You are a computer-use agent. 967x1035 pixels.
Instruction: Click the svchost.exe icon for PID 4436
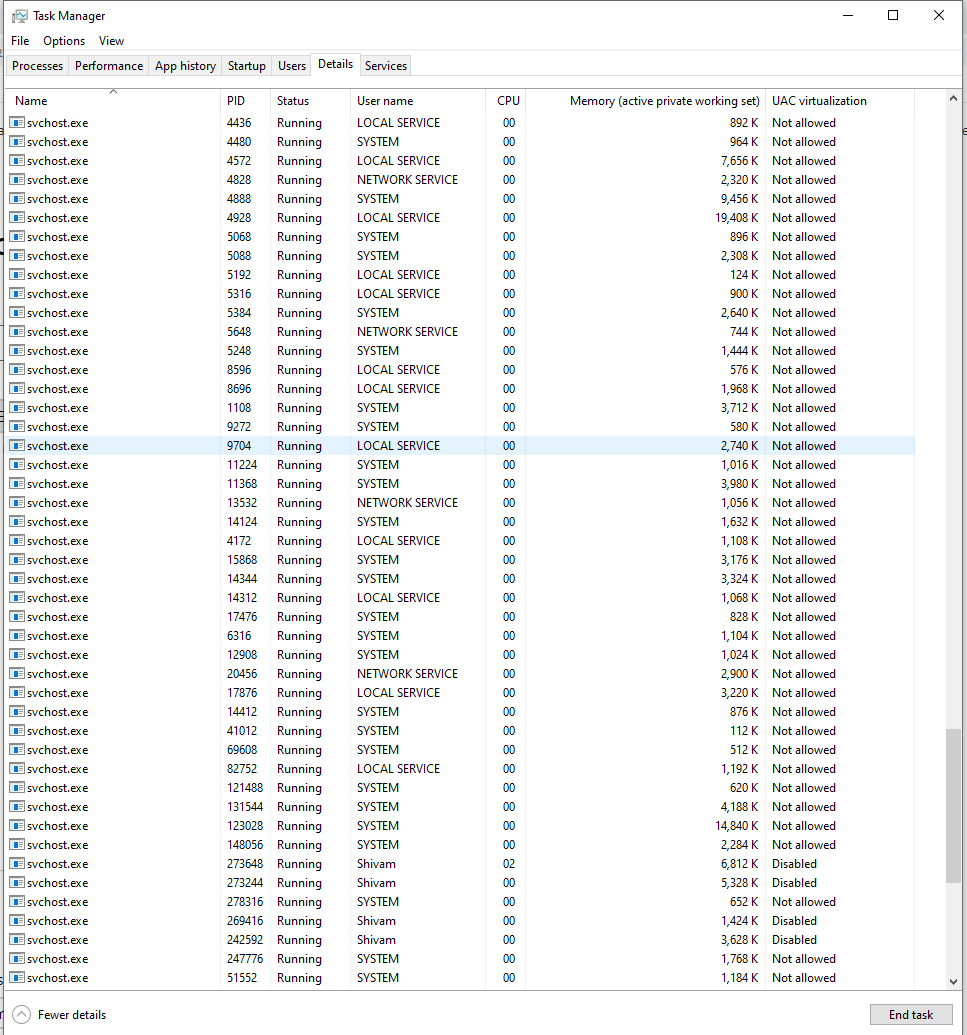(x=17, y=123)
